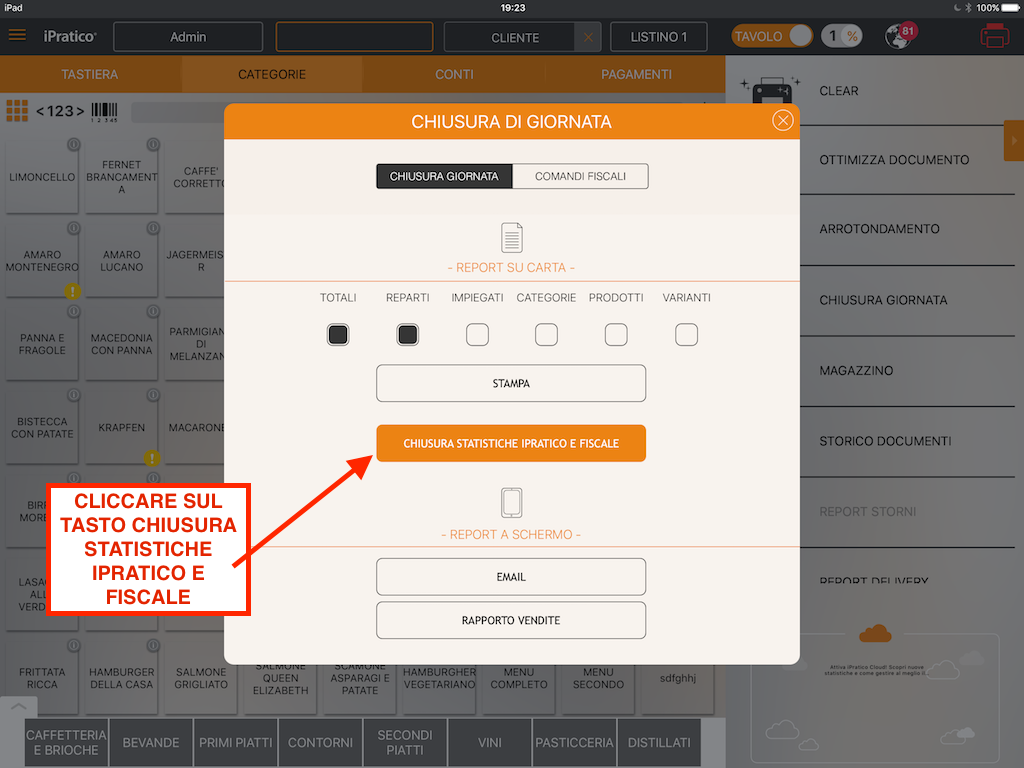Open the Admin user selector
The image size is (1024, 768).
tap(188, 37)
